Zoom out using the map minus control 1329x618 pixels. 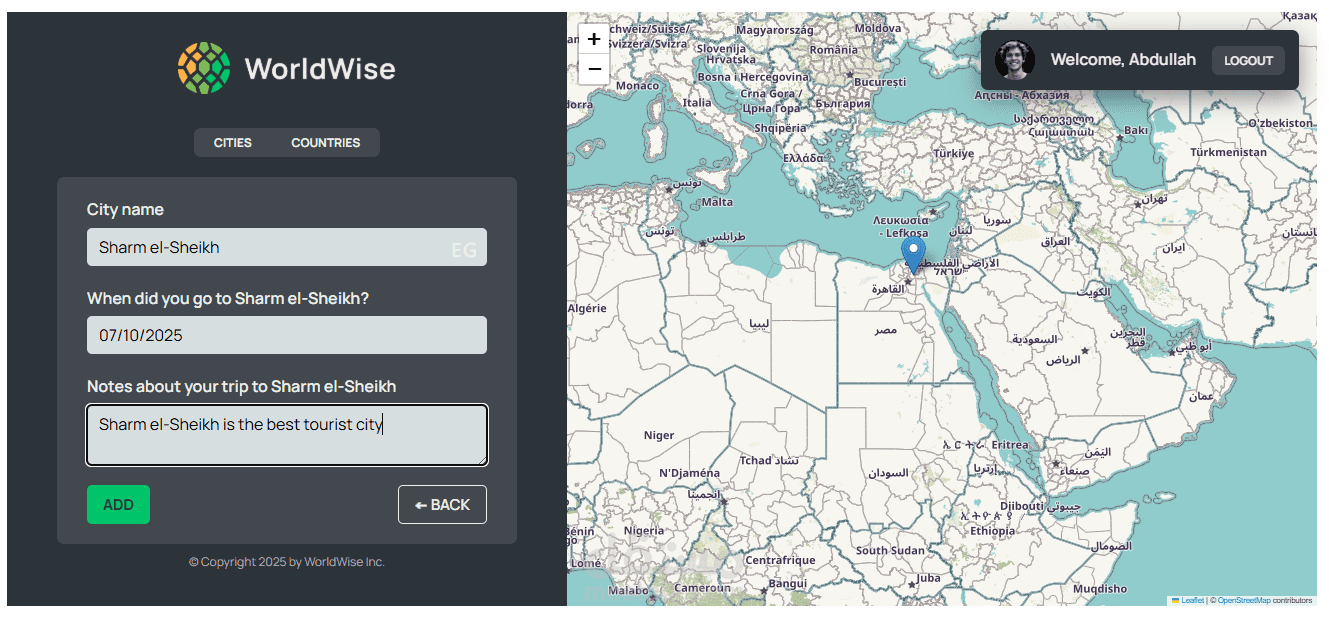(x=594, y=67)
